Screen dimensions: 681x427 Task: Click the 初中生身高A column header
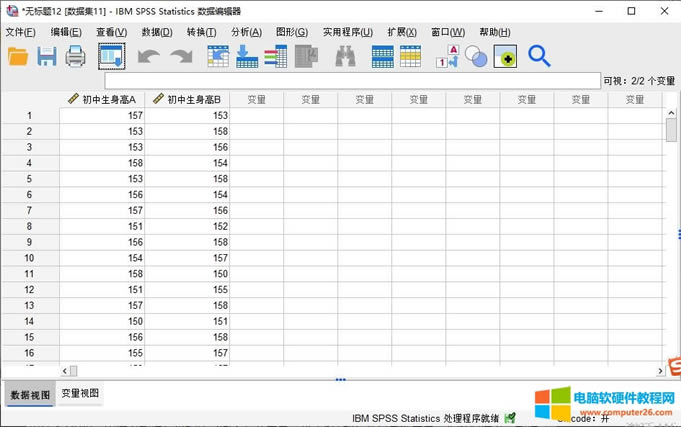pos(102,99)
